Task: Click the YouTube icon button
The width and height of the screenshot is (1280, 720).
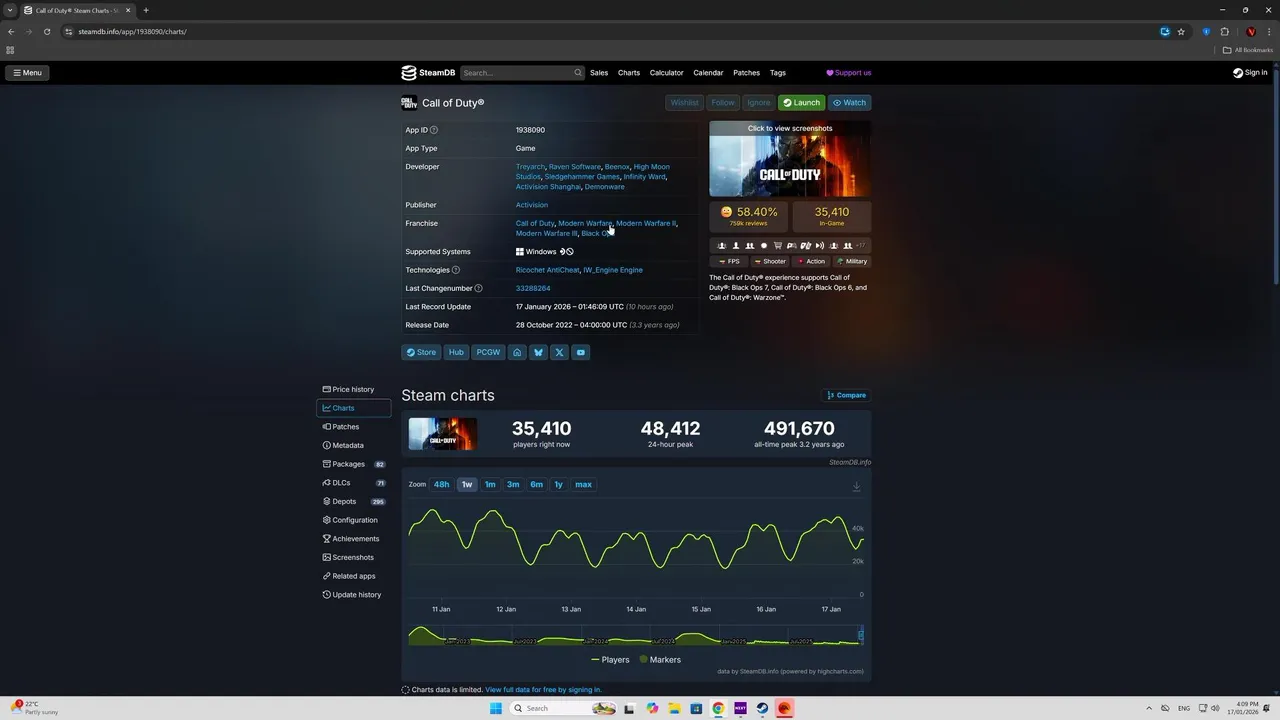Action: 580,352
